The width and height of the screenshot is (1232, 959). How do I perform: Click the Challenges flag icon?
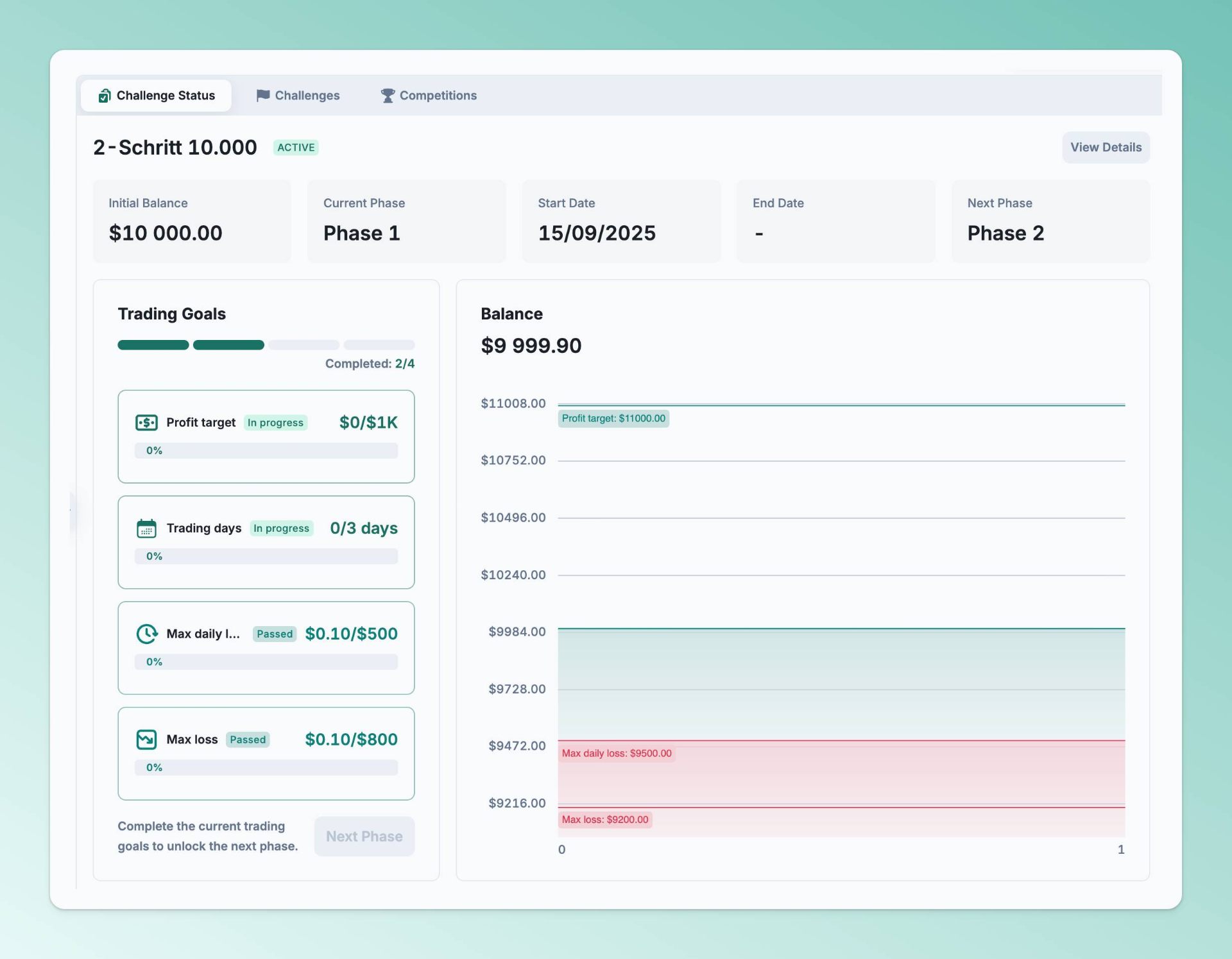[263, 96]
